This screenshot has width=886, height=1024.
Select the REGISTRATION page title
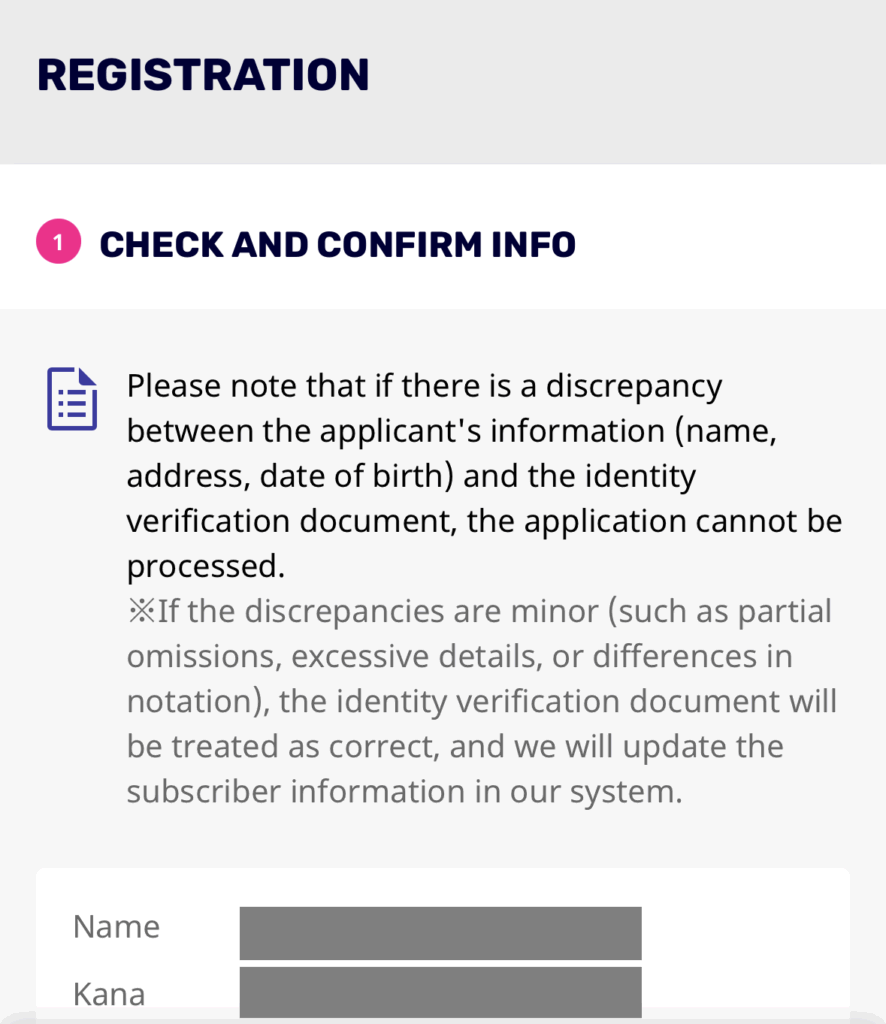(203, 76)
